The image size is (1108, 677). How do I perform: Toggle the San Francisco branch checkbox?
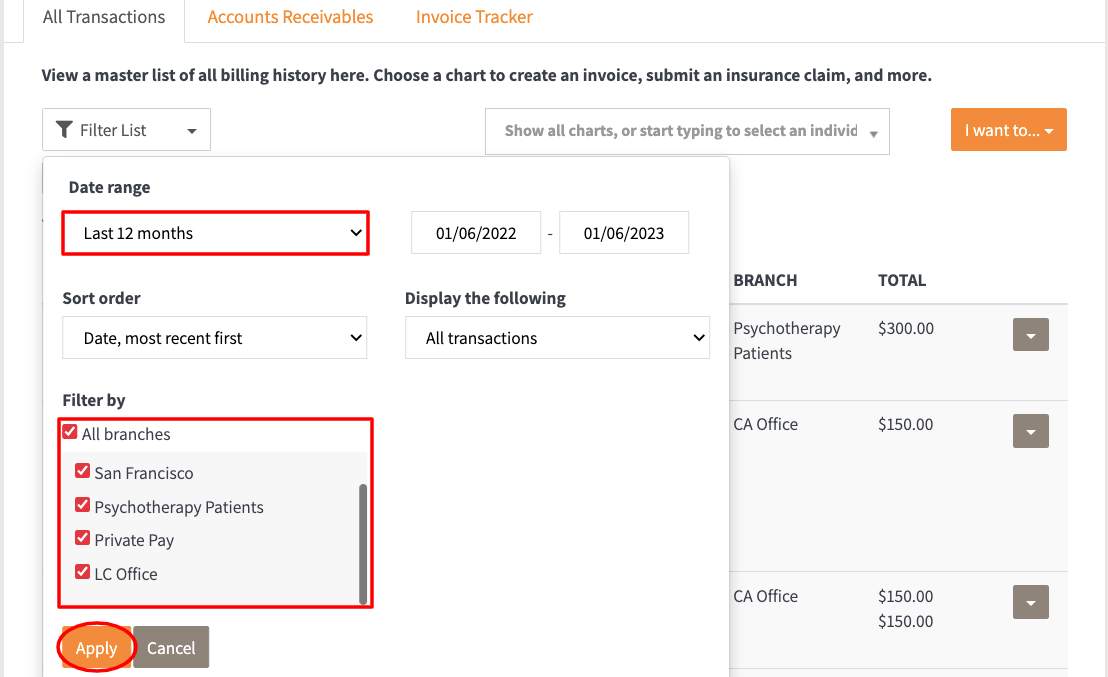83,471
